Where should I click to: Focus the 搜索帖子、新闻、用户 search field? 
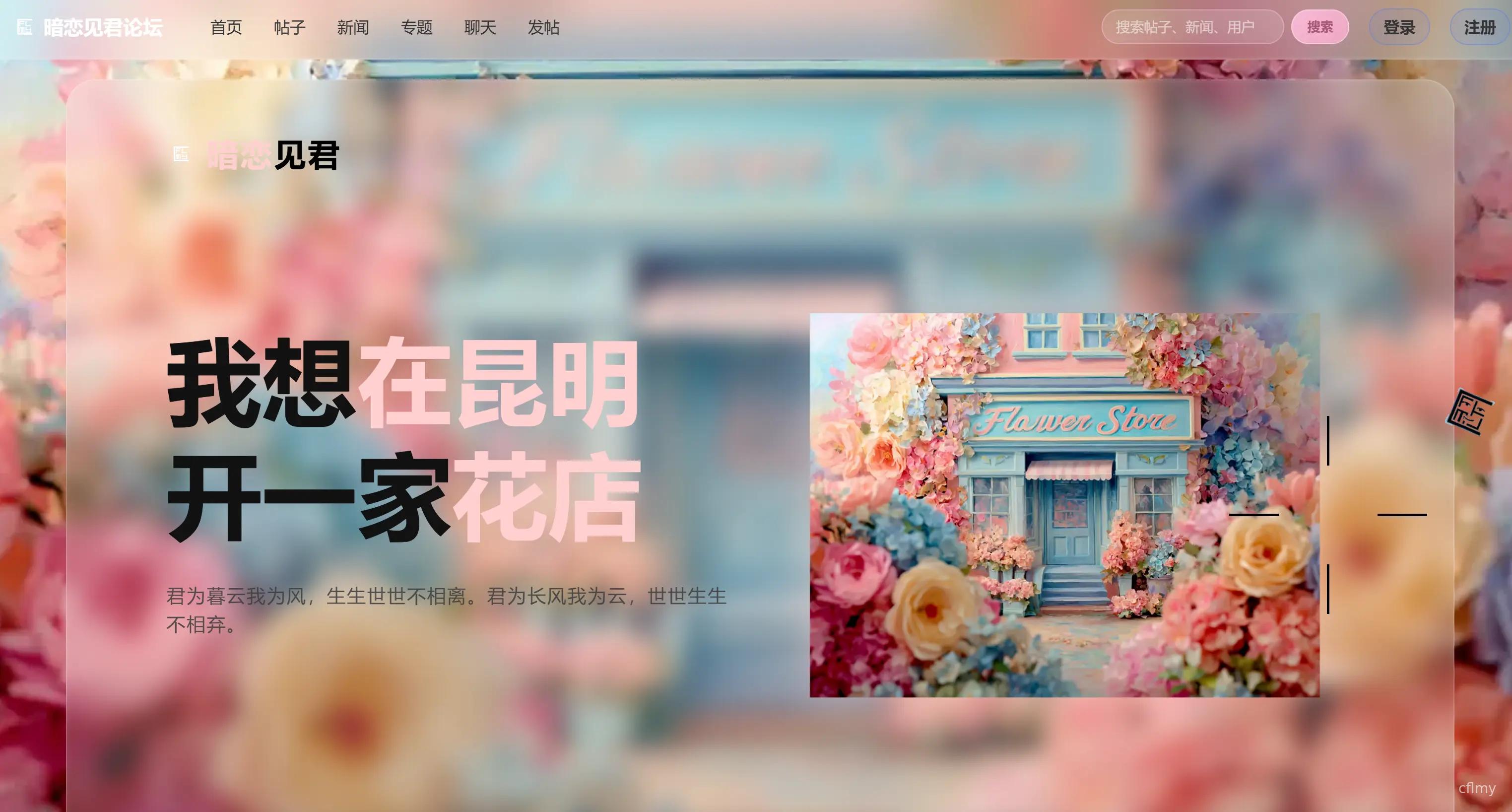(1192, 27)
